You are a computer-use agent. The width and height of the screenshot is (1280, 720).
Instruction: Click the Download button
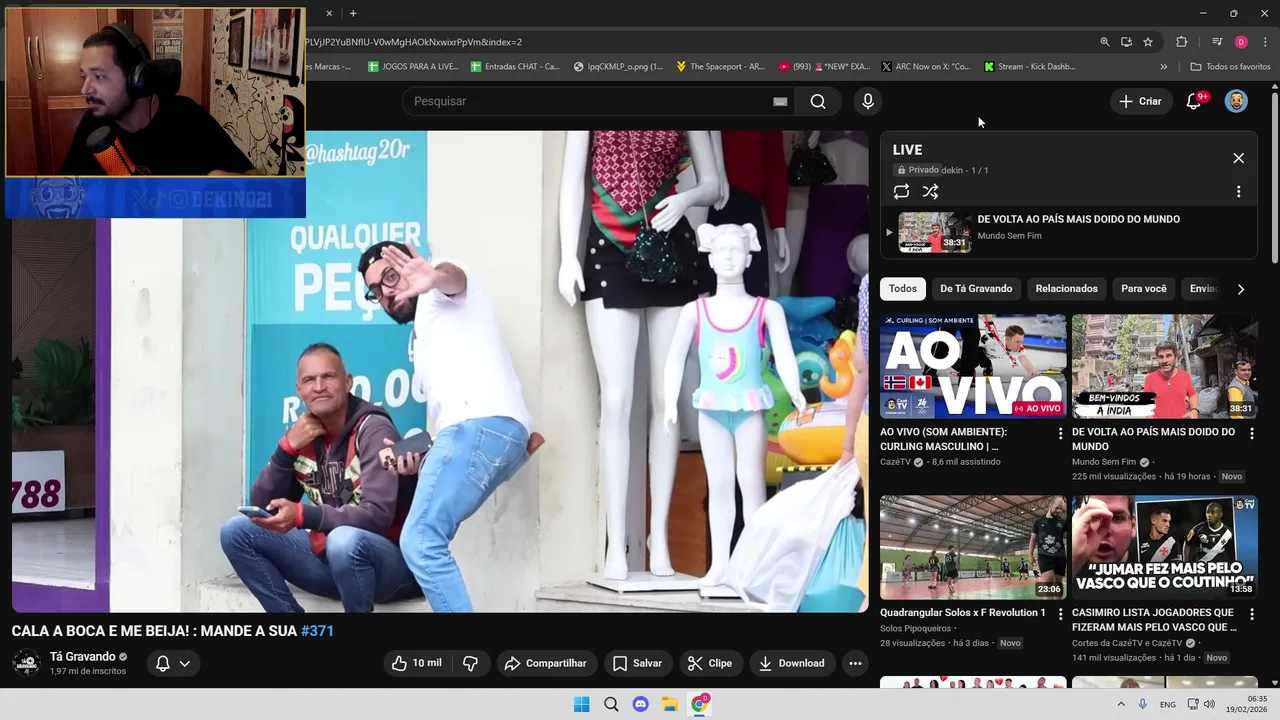click(791, 663)
